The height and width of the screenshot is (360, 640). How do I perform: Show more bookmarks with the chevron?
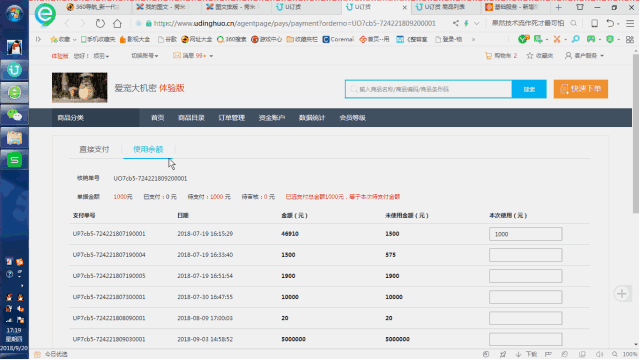(473, 39)
